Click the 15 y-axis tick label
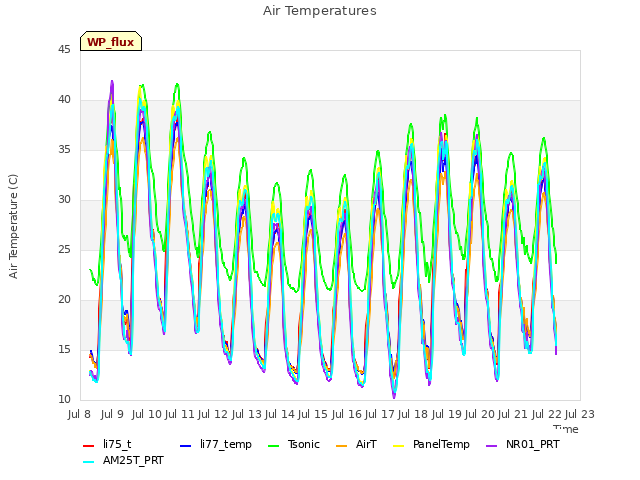 click(64, 349)
